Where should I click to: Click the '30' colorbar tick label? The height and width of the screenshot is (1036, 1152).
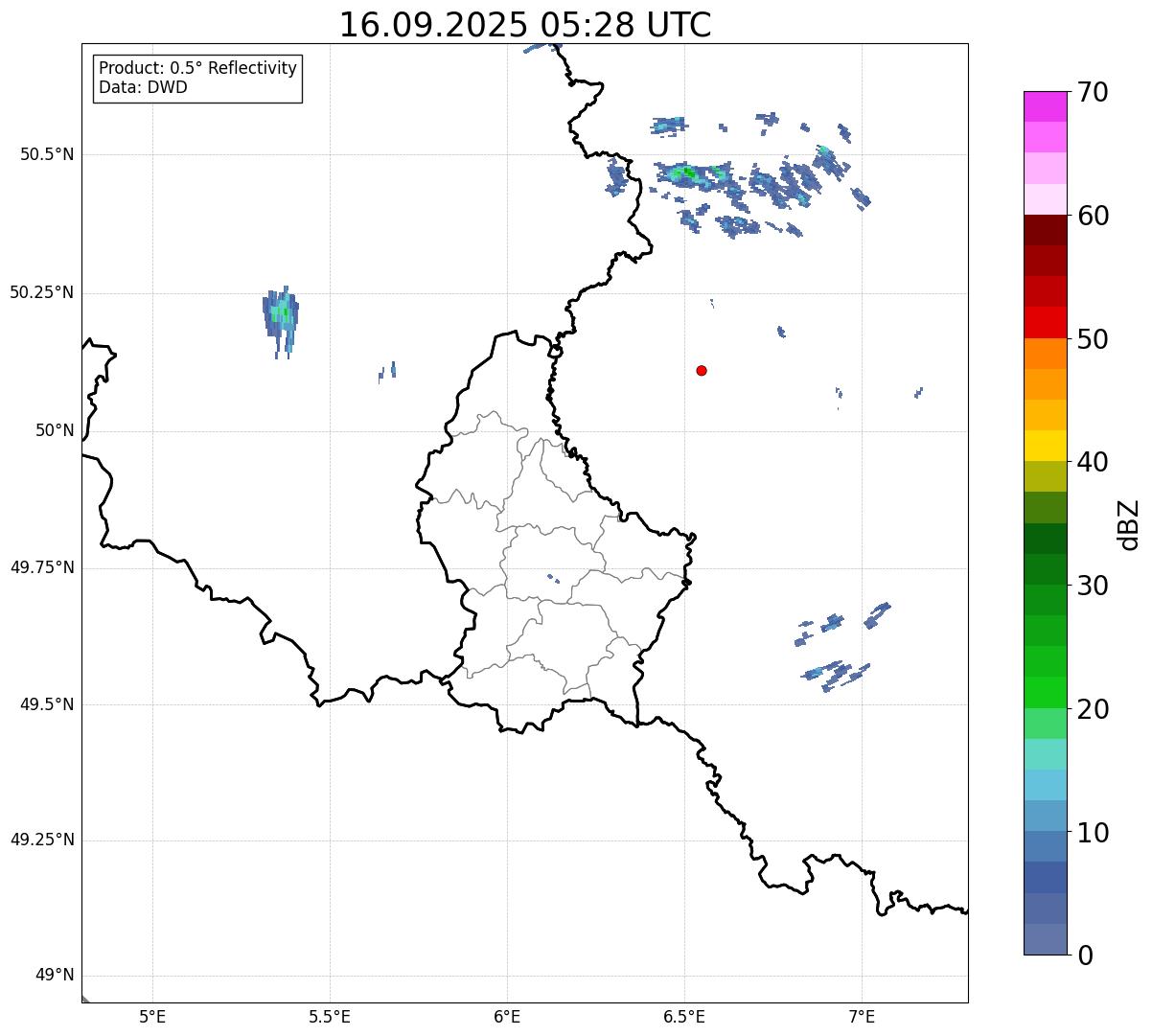coord(1093,586)
